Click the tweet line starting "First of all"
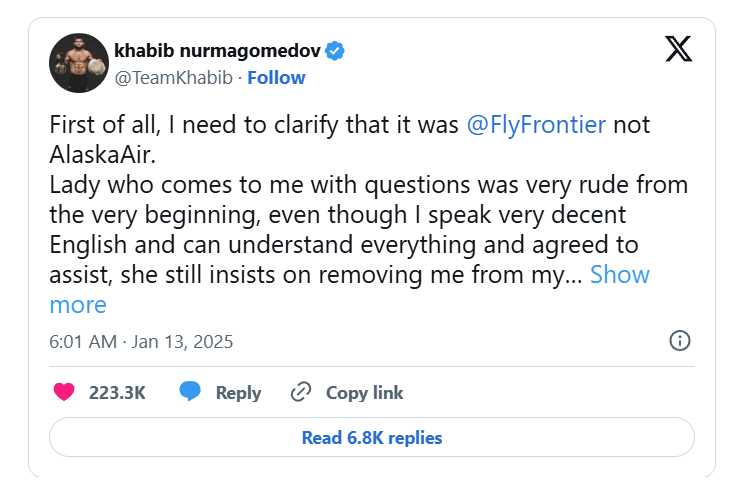Image resolution: width=739 pixels, height=500 pixels. coord(255,127)
